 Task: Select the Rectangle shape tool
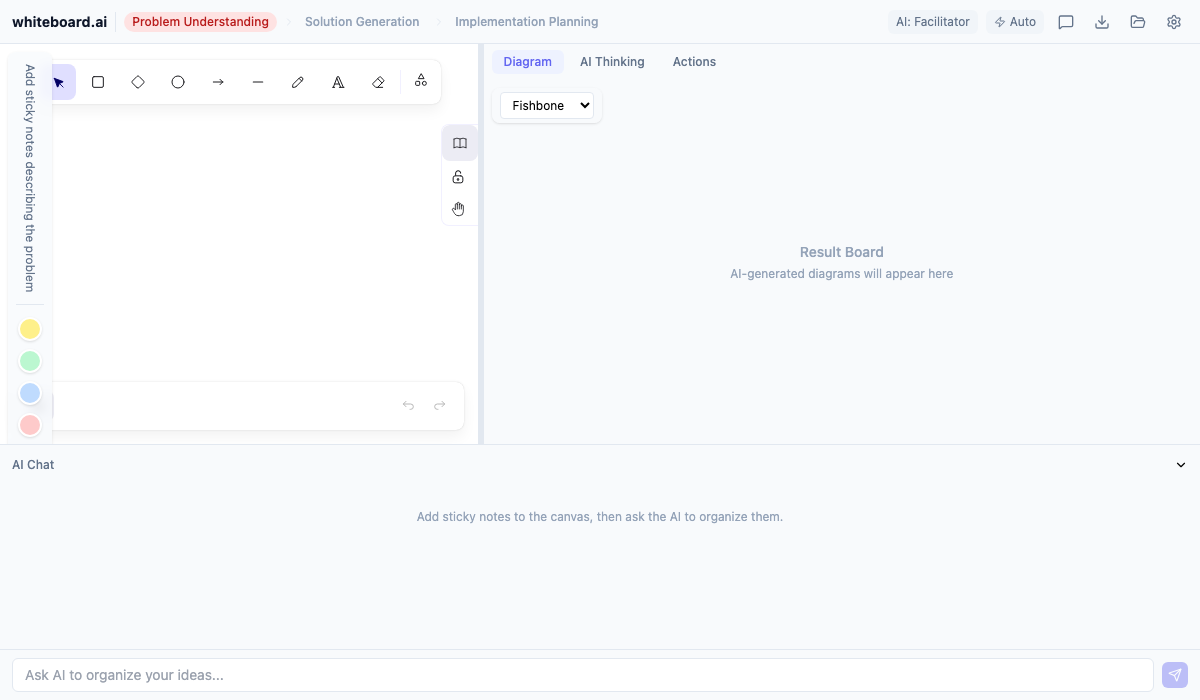coord(98,81)
